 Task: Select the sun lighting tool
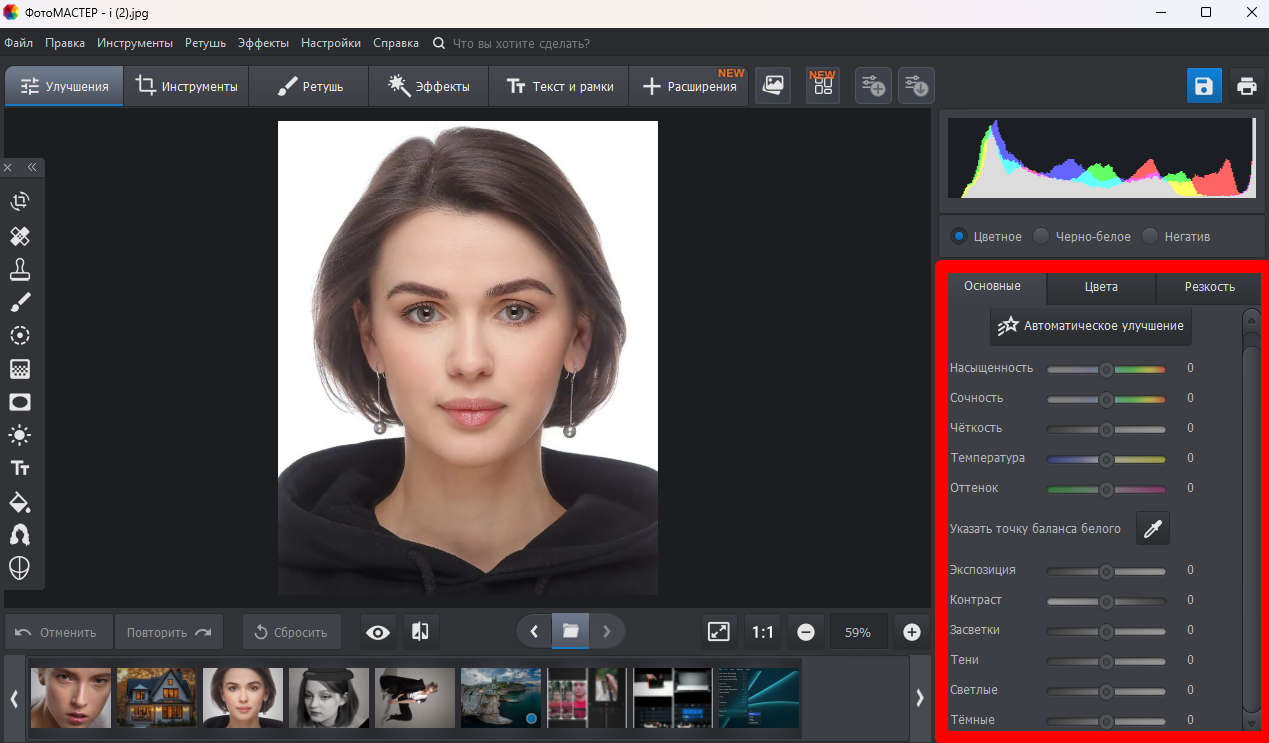pos(20,435)
